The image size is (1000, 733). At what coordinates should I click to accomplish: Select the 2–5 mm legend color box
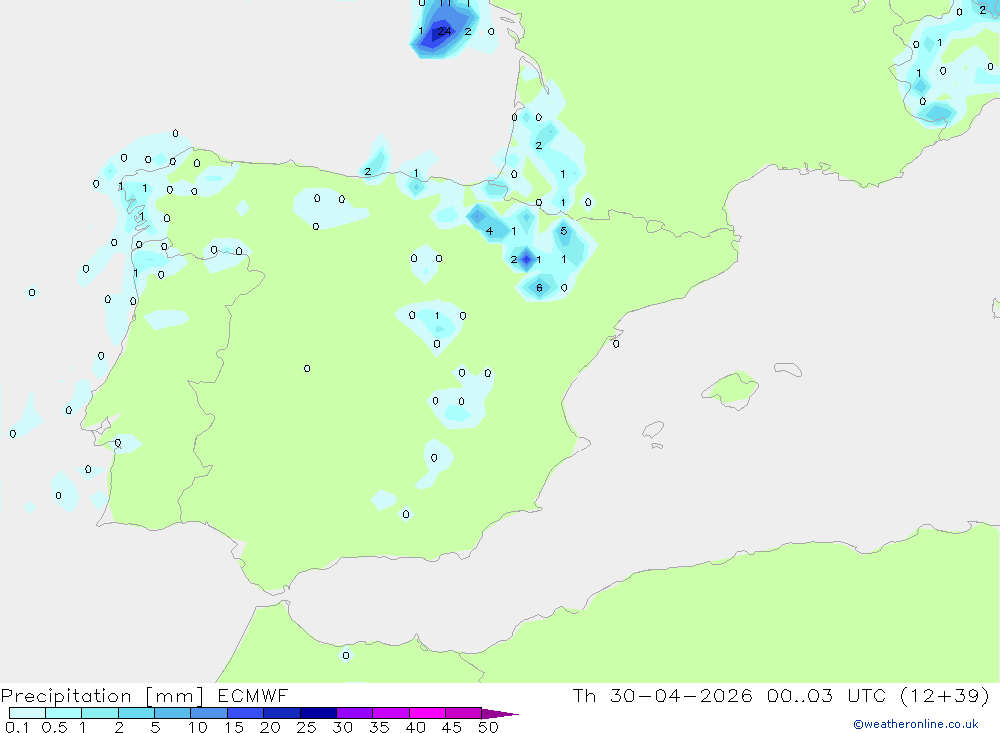(136, 713)
